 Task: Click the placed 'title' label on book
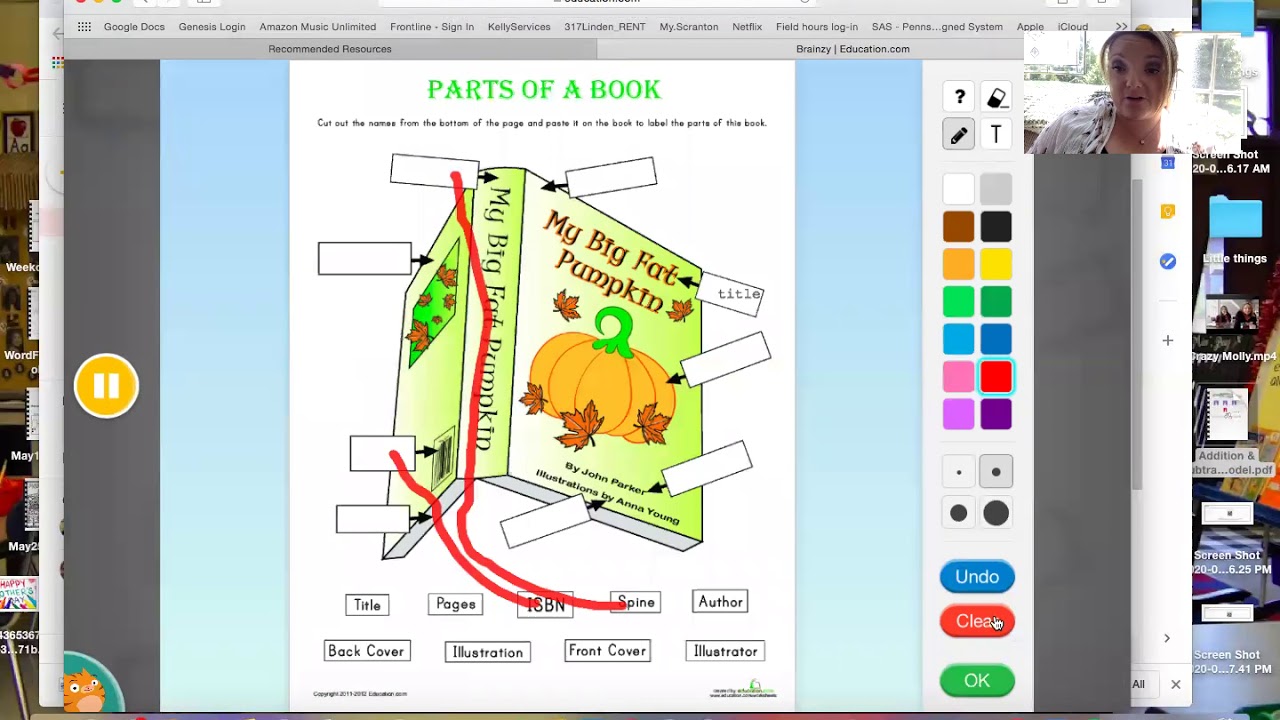737,294
